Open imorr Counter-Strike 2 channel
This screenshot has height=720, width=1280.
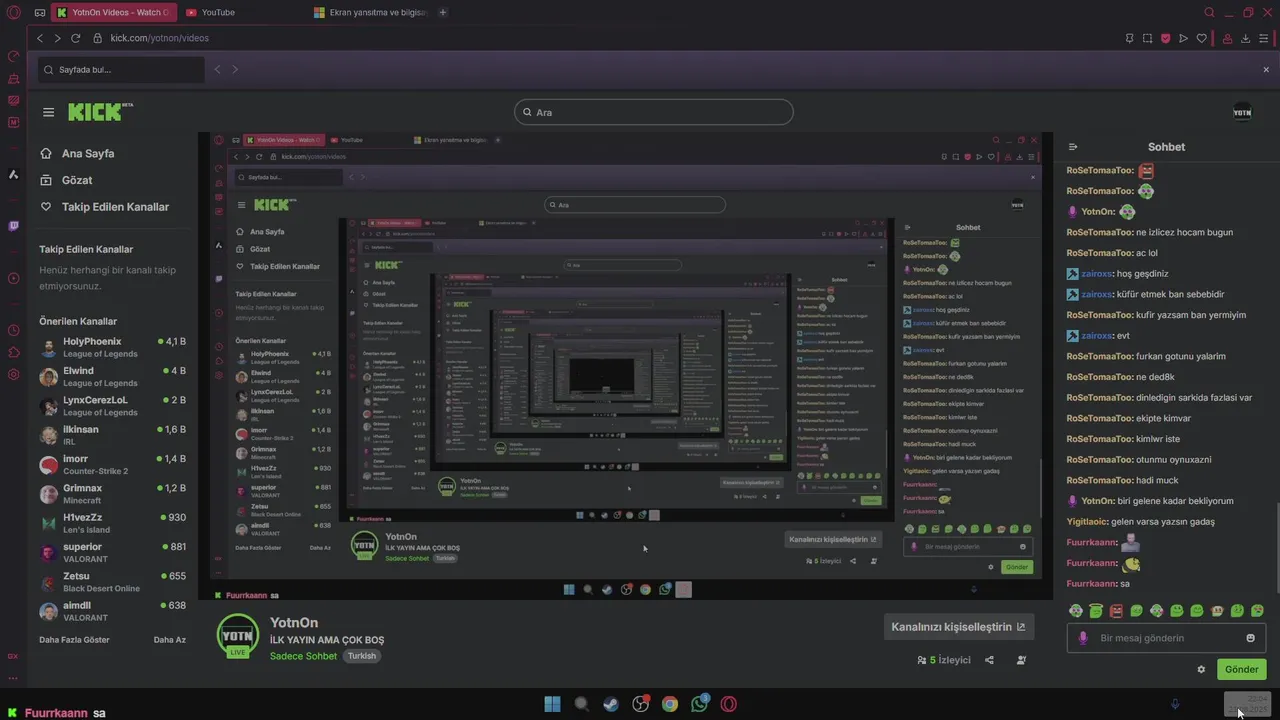point(112,465)
